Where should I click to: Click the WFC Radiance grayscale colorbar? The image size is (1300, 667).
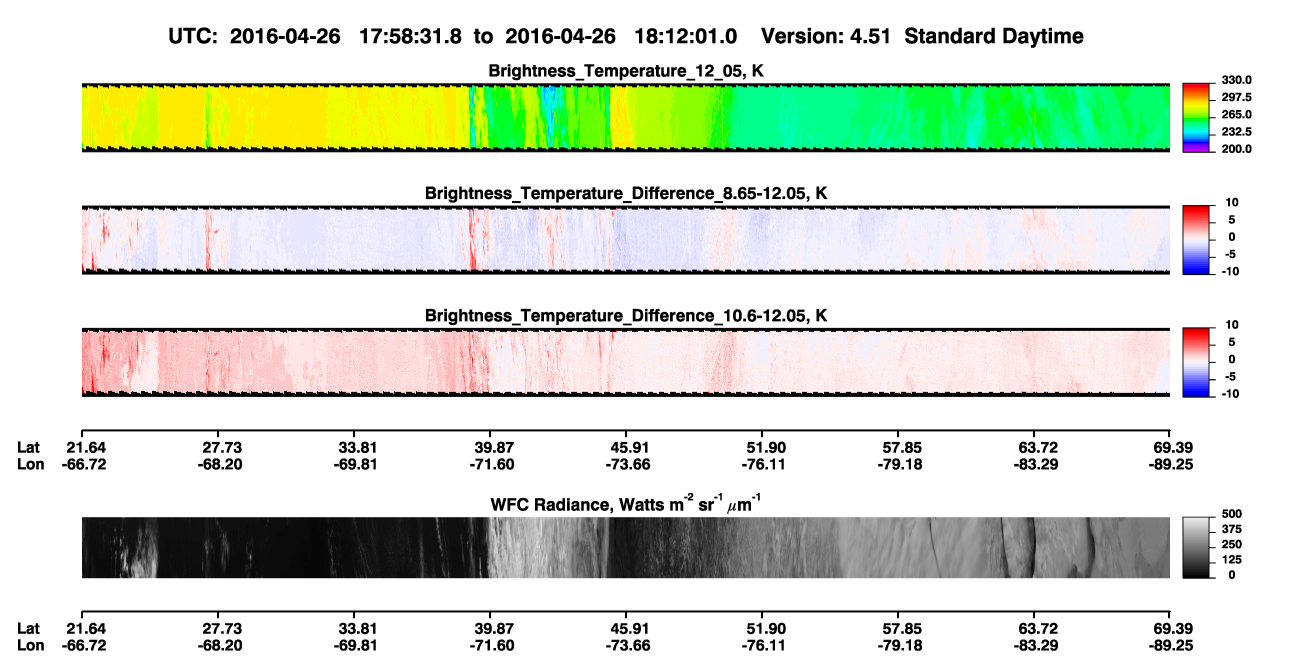point(1197,547)
